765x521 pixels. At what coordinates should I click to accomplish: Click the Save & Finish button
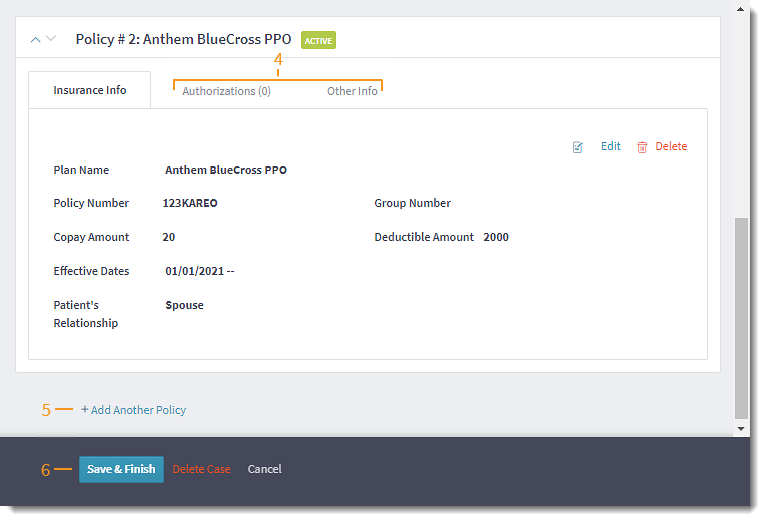121,469
